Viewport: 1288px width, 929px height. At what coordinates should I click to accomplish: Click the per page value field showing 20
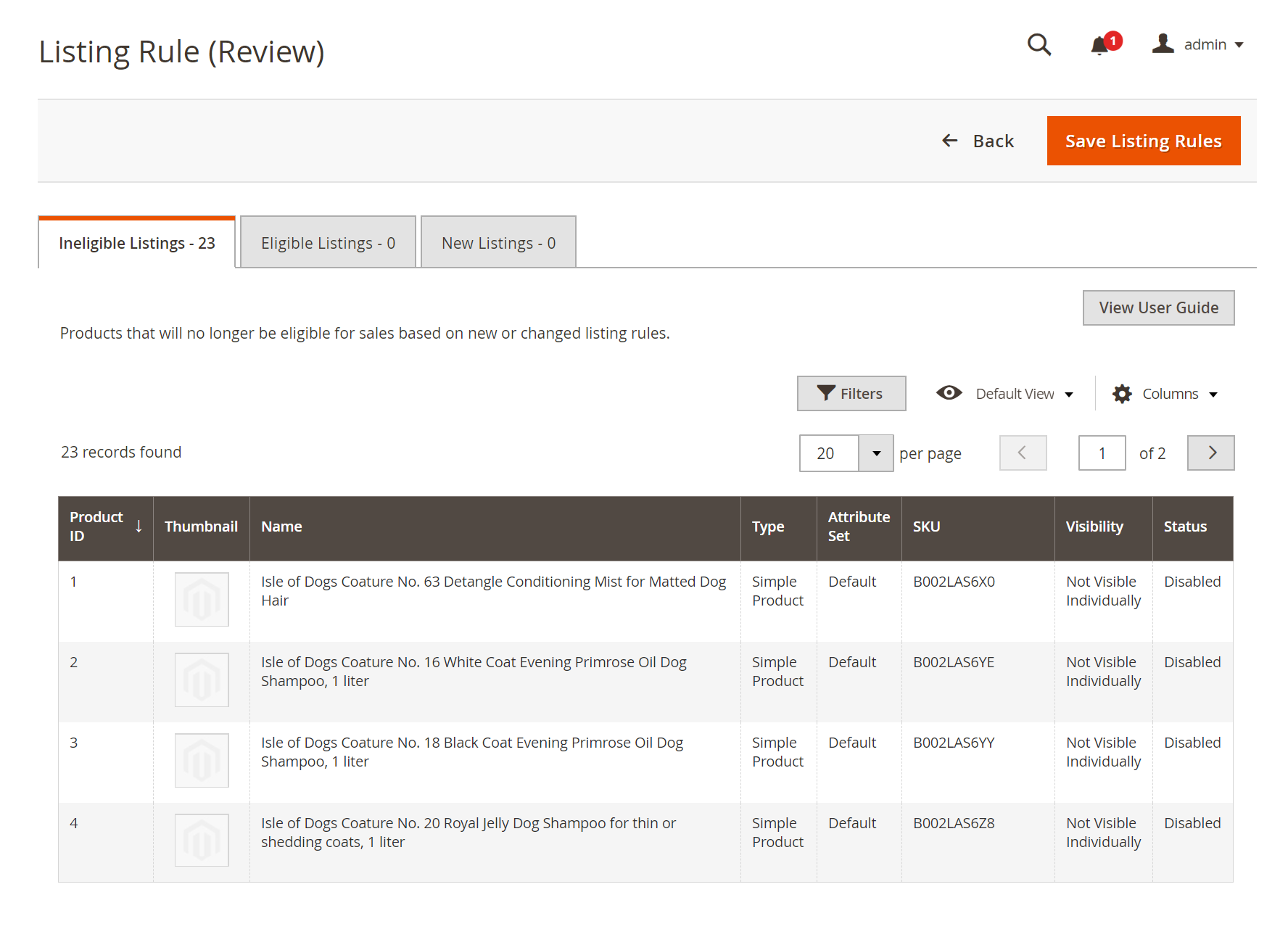829,453
